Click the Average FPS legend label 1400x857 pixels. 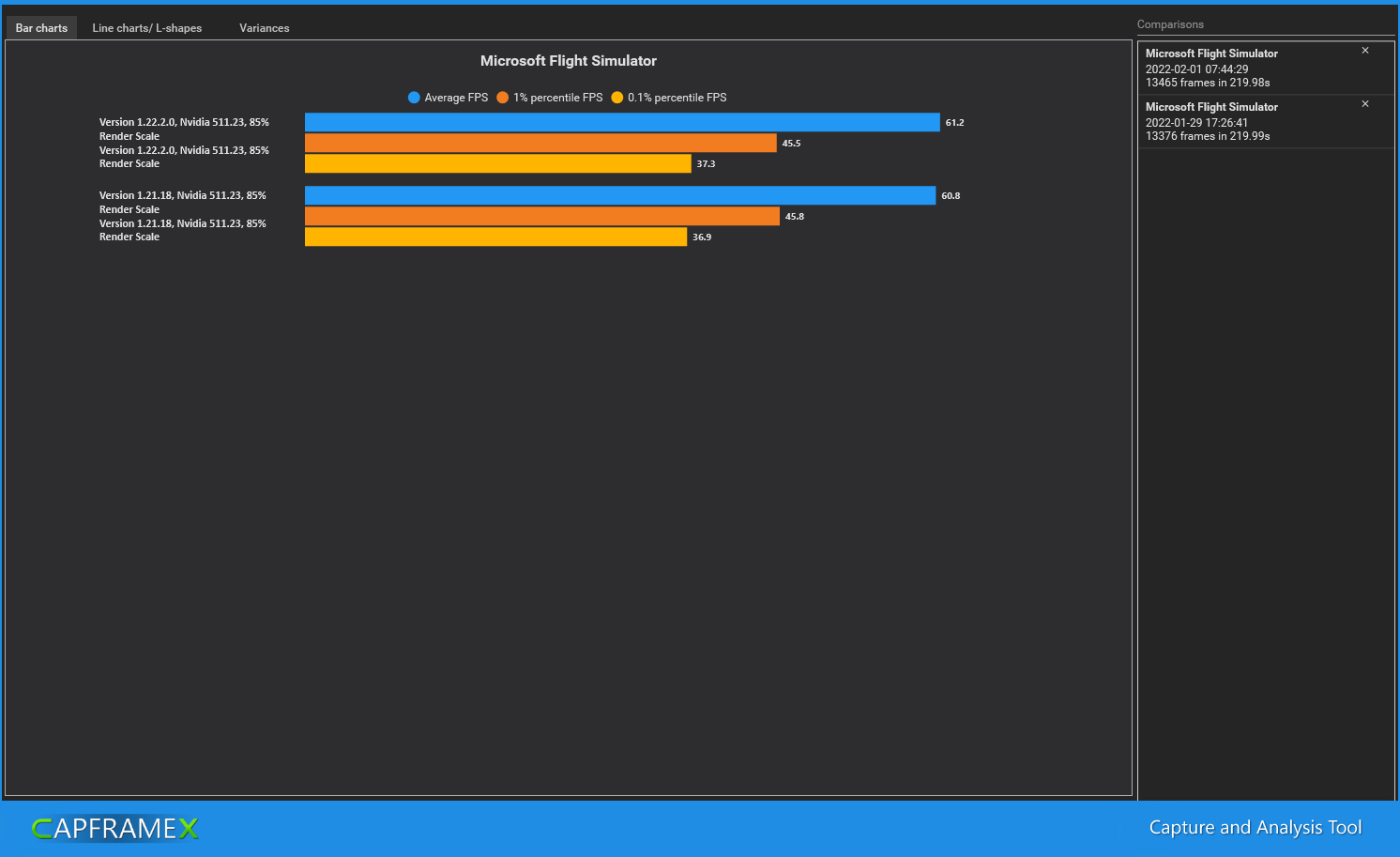point(456,98)
